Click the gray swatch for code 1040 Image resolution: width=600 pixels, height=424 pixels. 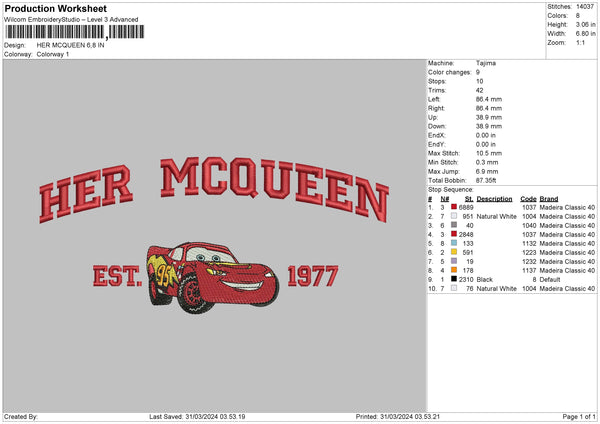(454, 225)
